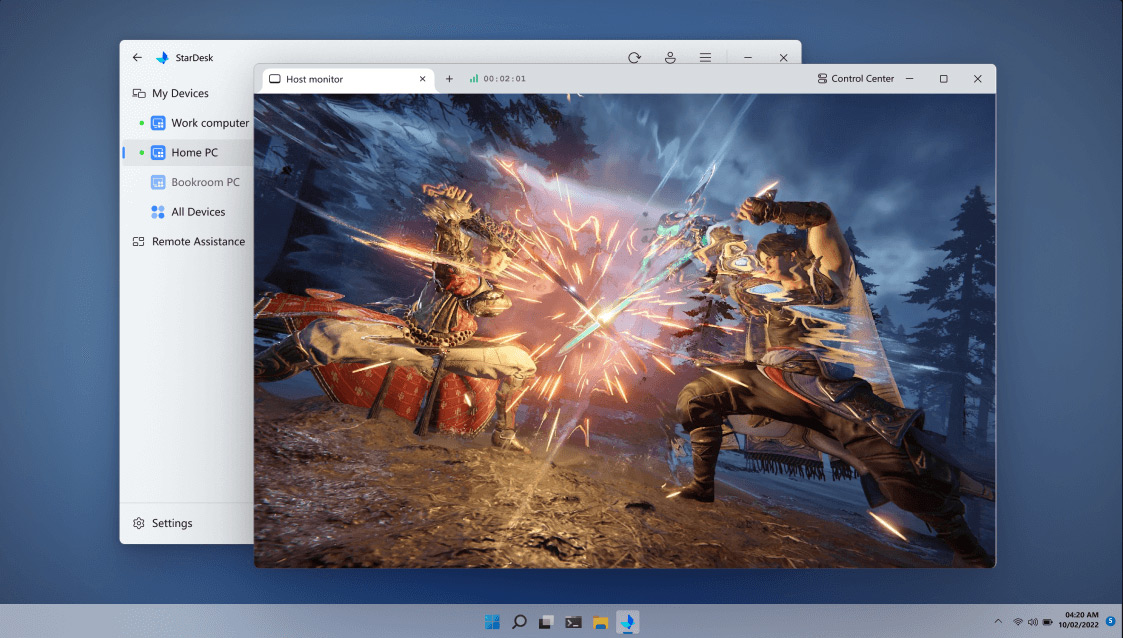This screenshot has width=1123, height=638.
Task: Click the StarDesk bird logo
Action: click(163, 57)
